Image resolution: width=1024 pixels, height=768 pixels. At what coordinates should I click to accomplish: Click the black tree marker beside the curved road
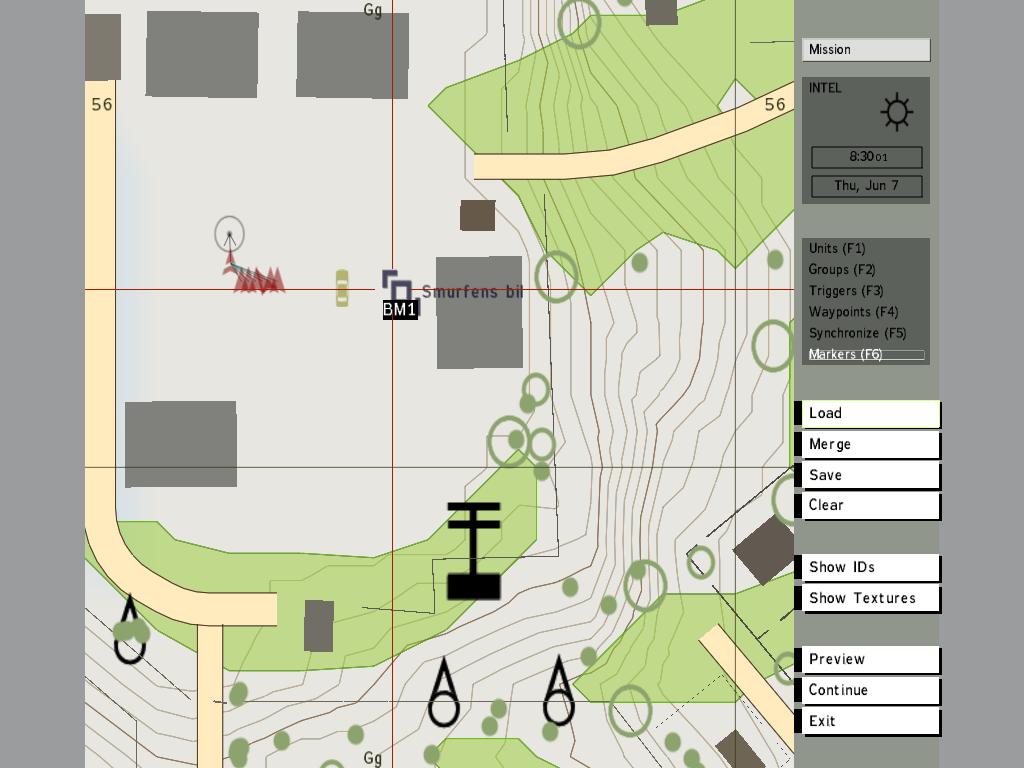point(129,629)
